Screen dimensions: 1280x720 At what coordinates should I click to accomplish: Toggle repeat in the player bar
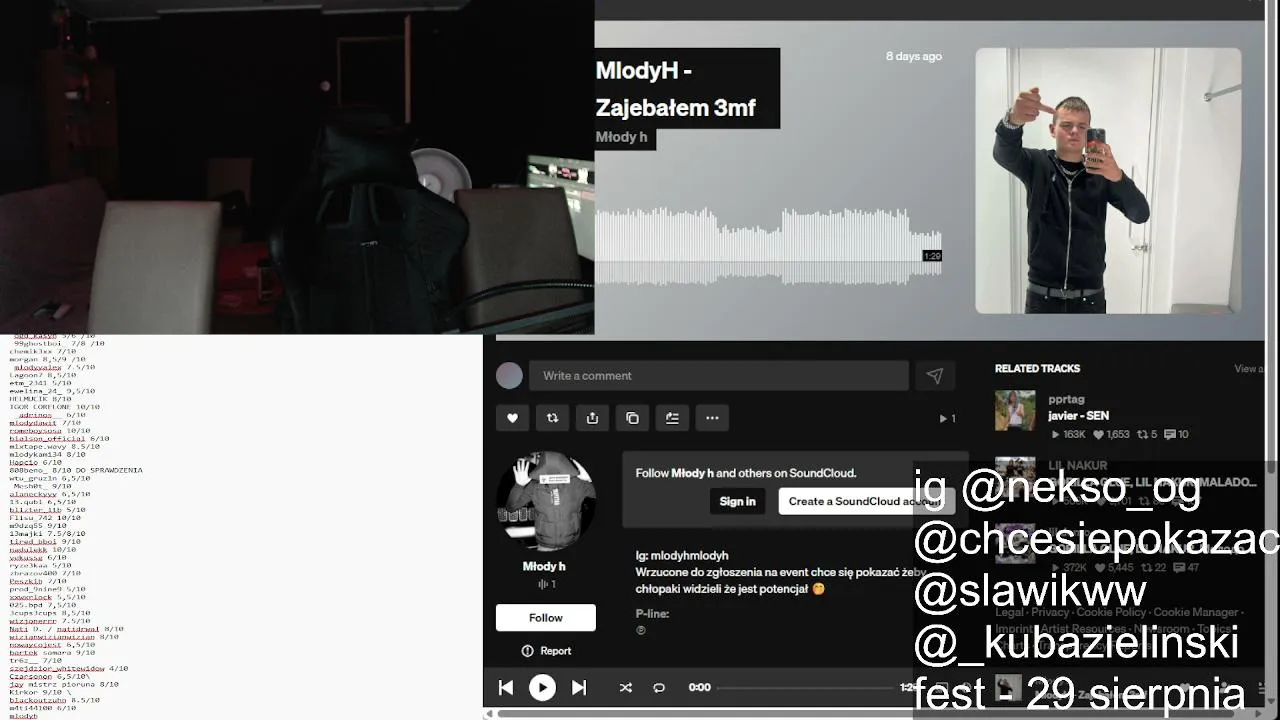659,687
